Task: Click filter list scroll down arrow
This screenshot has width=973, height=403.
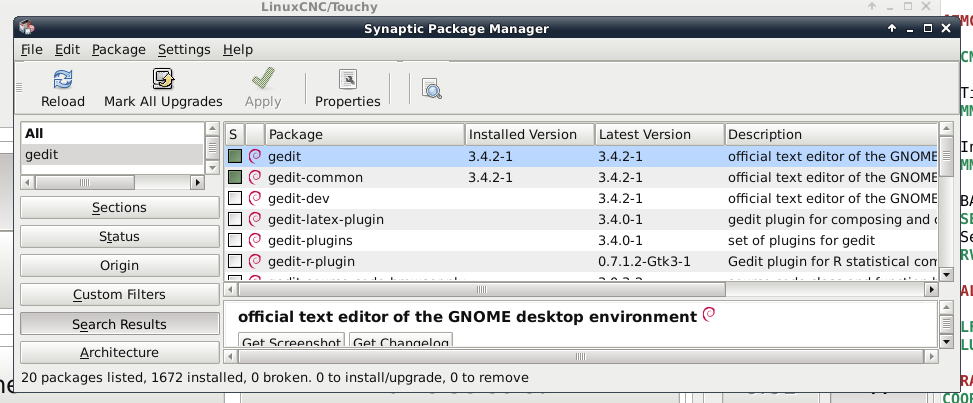Action: pyautogui.click(x=212, y=168)
